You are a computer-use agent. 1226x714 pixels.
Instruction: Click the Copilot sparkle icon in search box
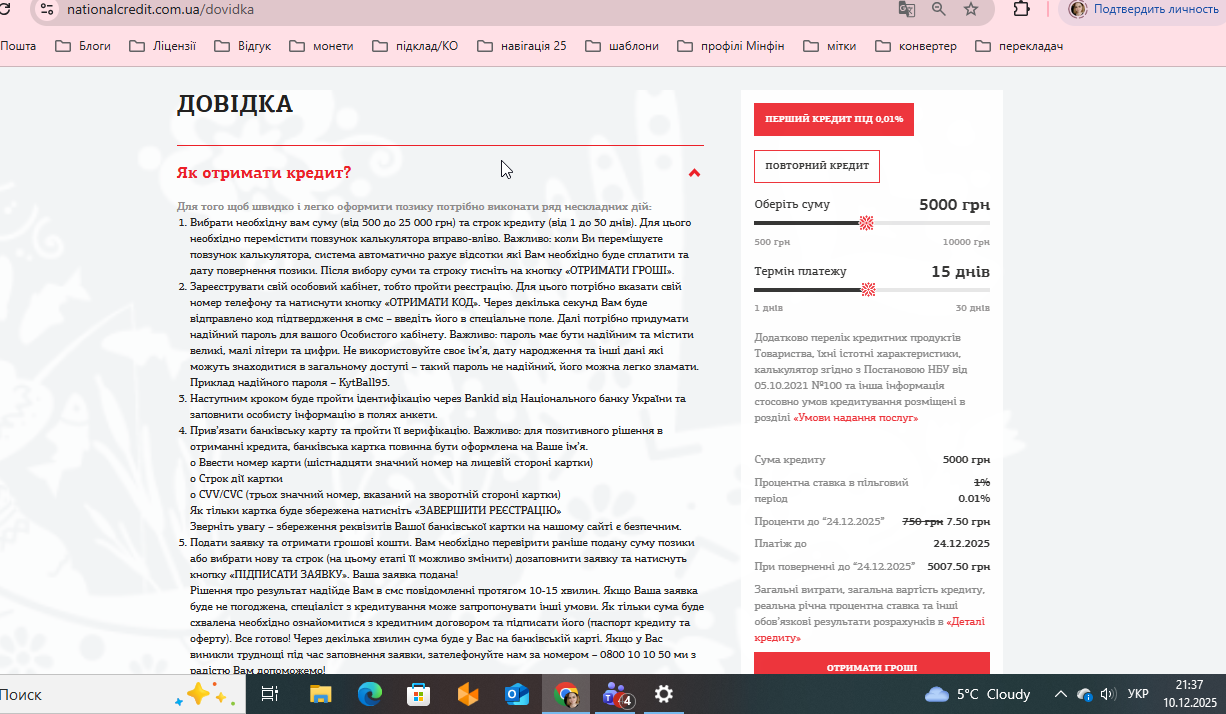(205, 693)
